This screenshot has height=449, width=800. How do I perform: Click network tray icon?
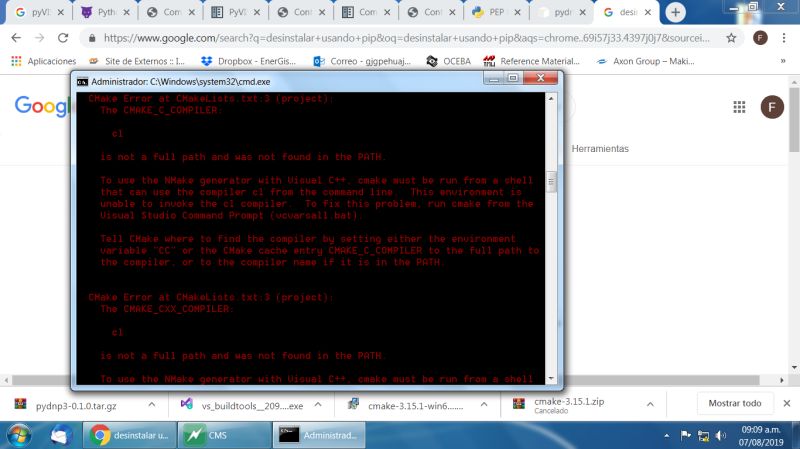point(704,436)
